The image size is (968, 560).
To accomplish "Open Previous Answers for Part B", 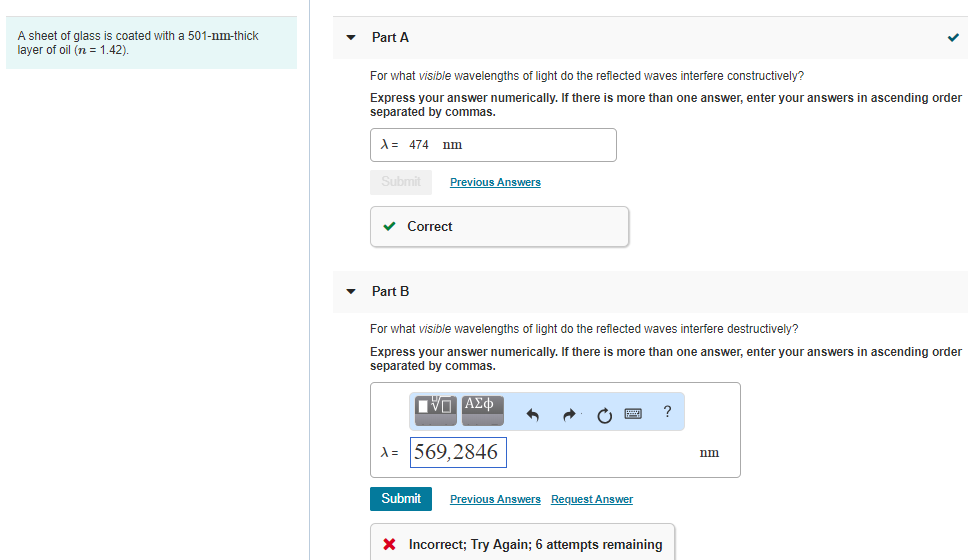I will (495, 499).
